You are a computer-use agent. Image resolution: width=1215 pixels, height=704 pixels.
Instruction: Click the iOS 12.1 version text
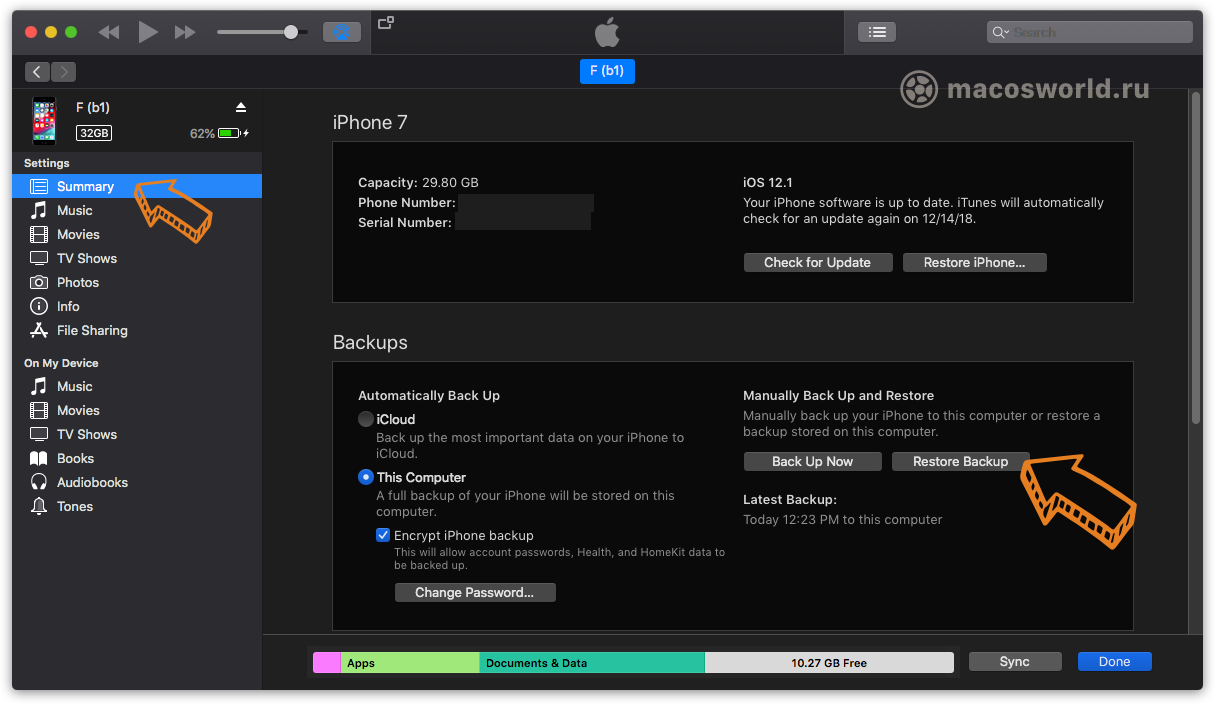coord(768,182)
